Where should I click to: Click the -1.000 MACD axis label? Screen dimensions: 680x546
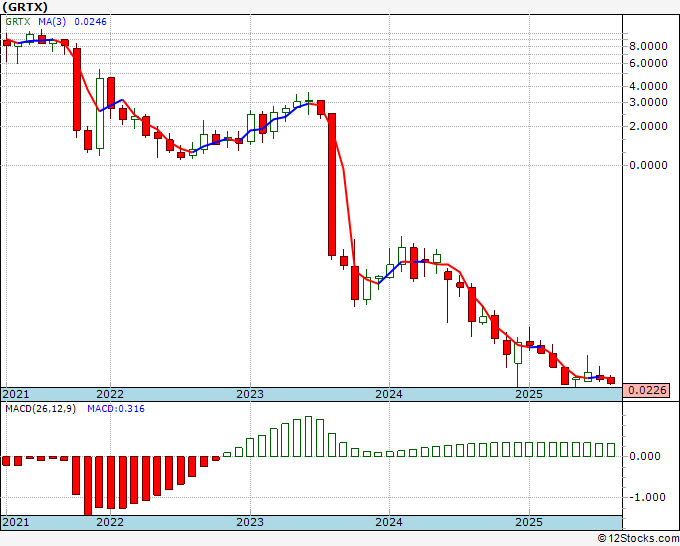coord(646,497)
